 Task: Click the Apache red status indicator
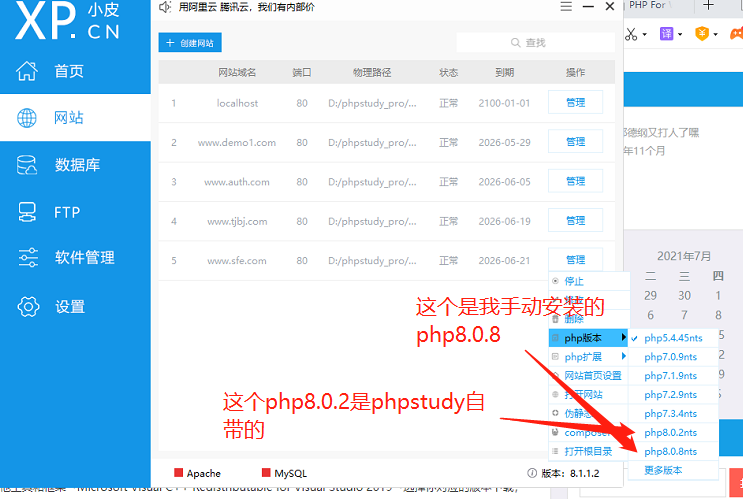pos(179,472)
